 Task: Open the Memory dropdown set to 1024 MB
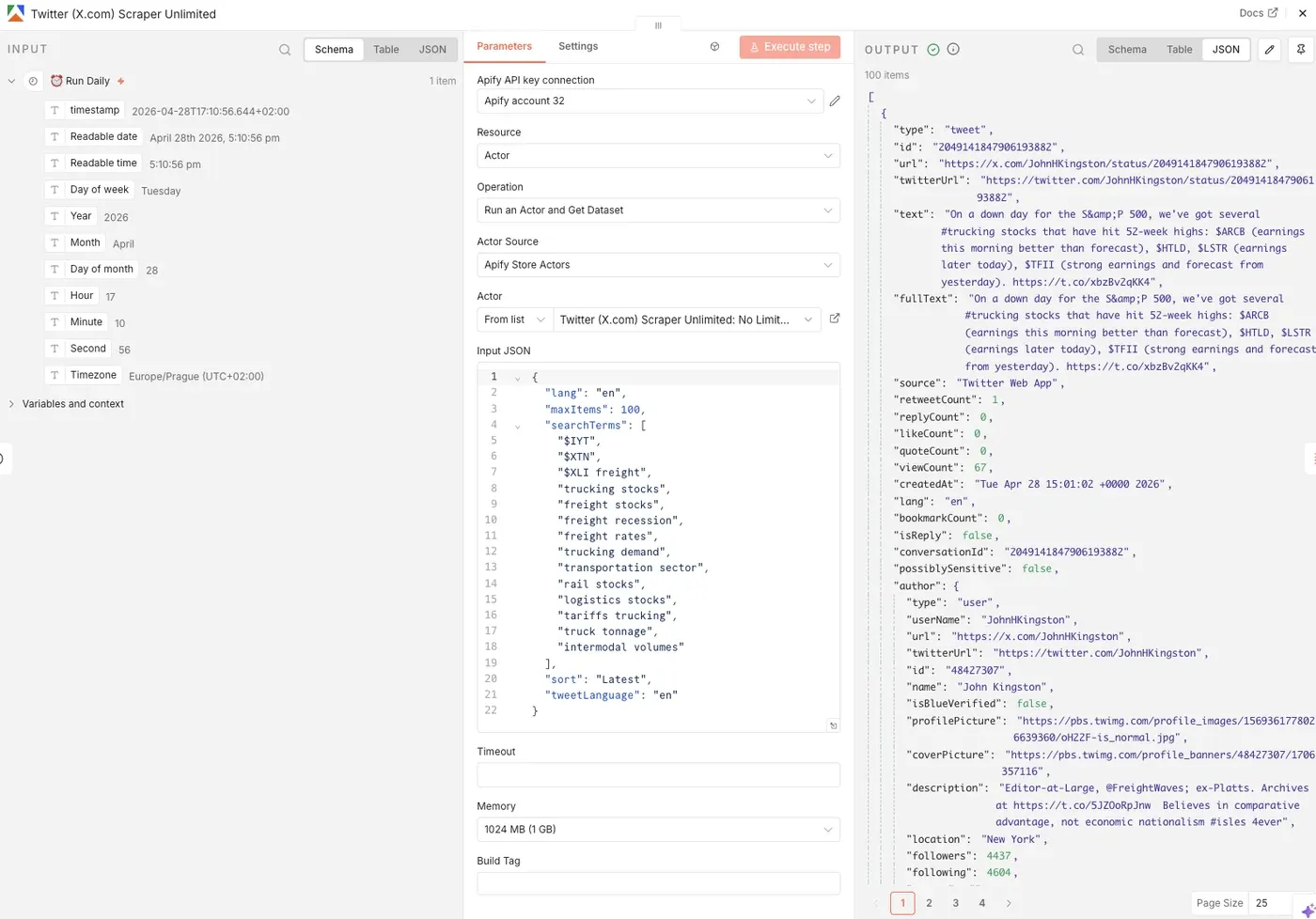[x=658, y=830]
